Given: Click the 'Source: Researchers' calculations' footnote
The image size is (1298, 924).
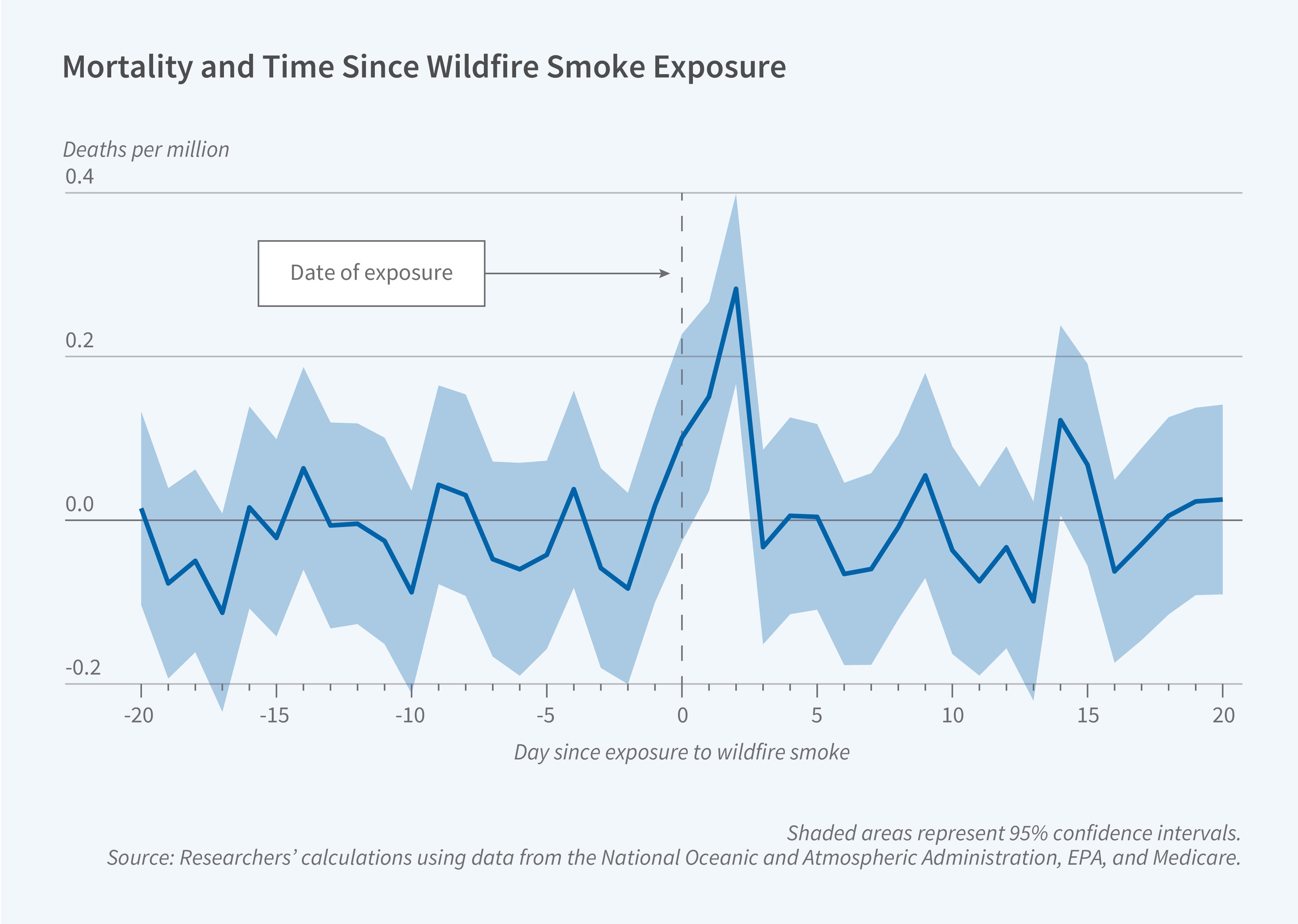Looking at the screenshot, I should (x=673, y=857).
